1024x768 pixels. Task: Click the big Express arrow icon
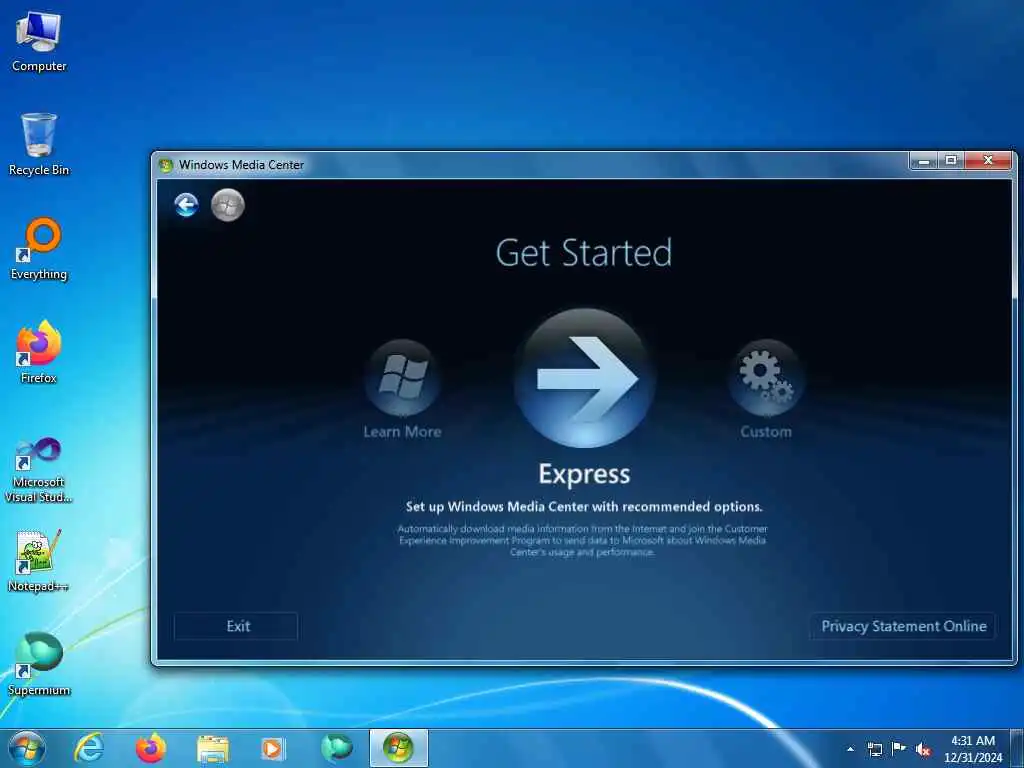pos(584,378)
